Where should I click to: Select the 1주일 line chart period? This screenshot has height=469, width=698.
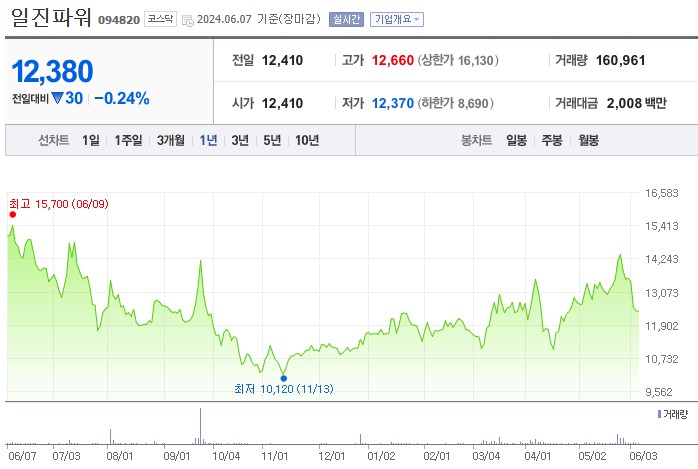point(128,140)
